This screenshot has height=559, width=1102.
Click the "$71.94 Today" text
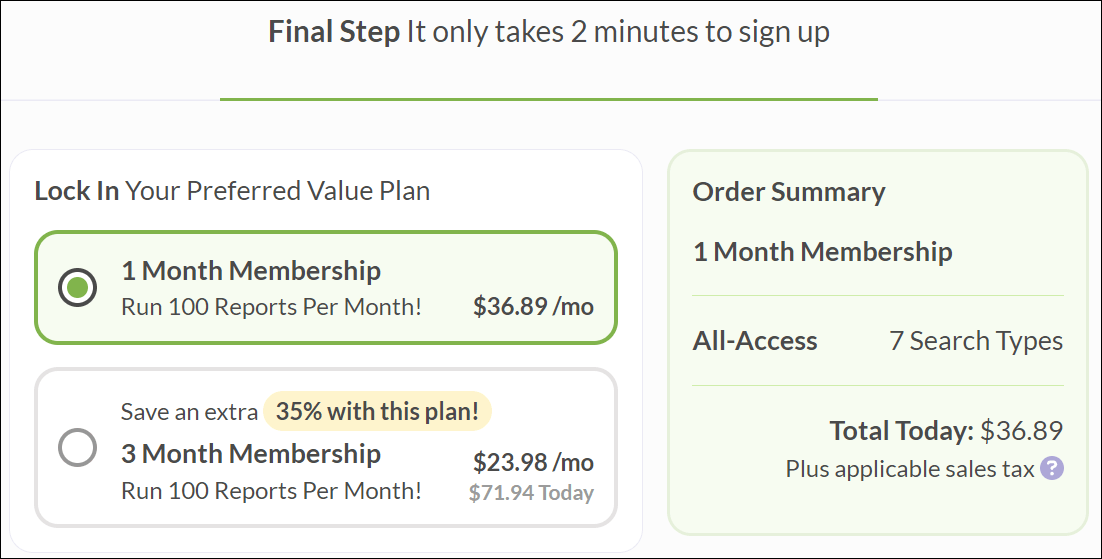pyautogui.click(x=531, y=492)
